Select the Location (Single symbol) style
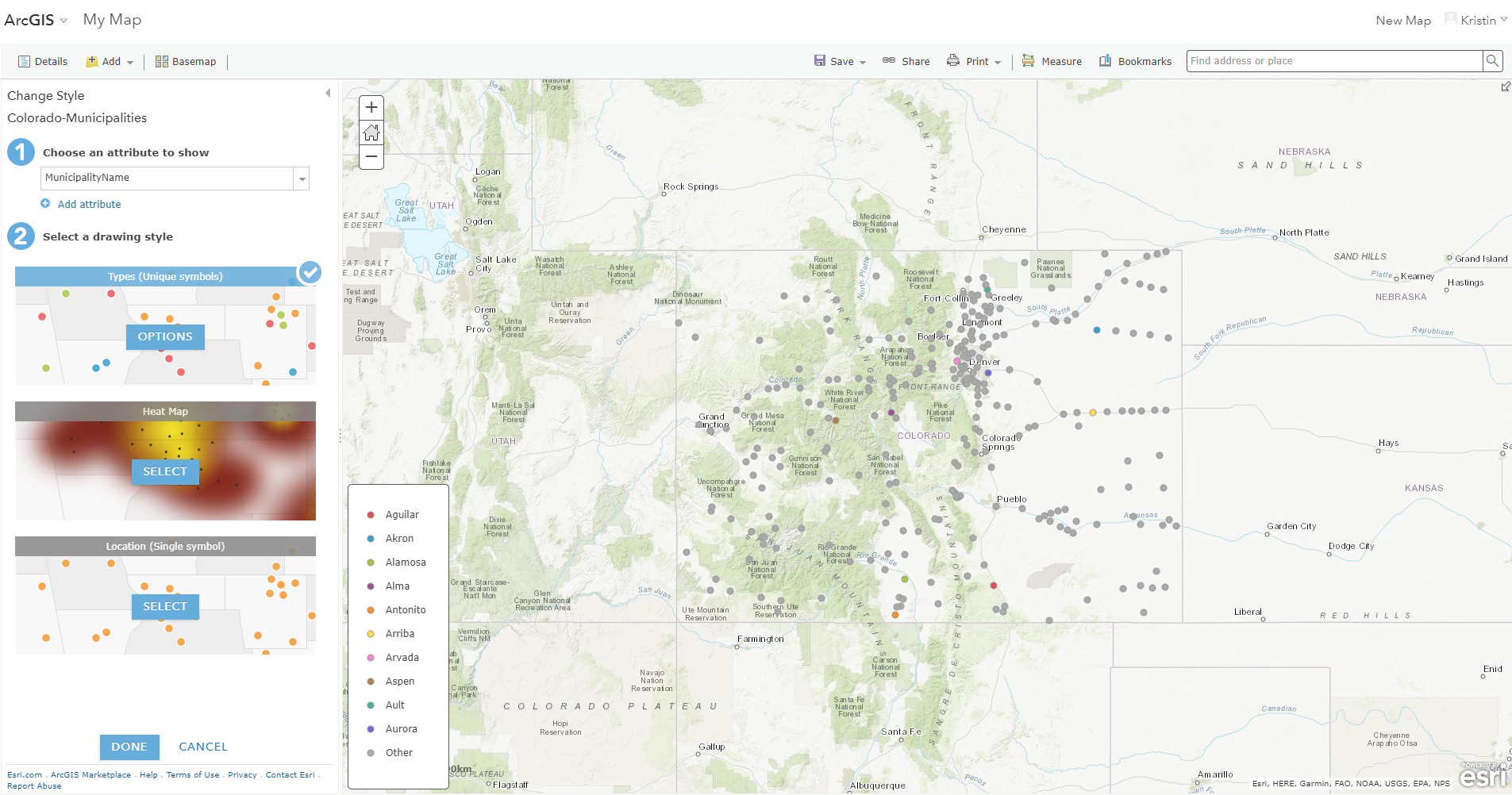The height and width of the screenshot is (795, 1512). 164,606
